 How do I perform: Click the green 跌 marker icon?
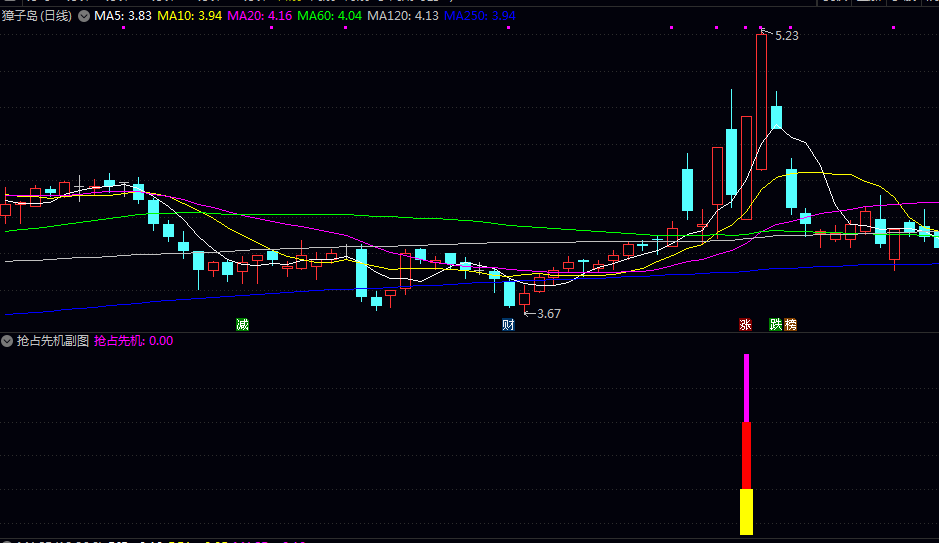click(776, 325)
